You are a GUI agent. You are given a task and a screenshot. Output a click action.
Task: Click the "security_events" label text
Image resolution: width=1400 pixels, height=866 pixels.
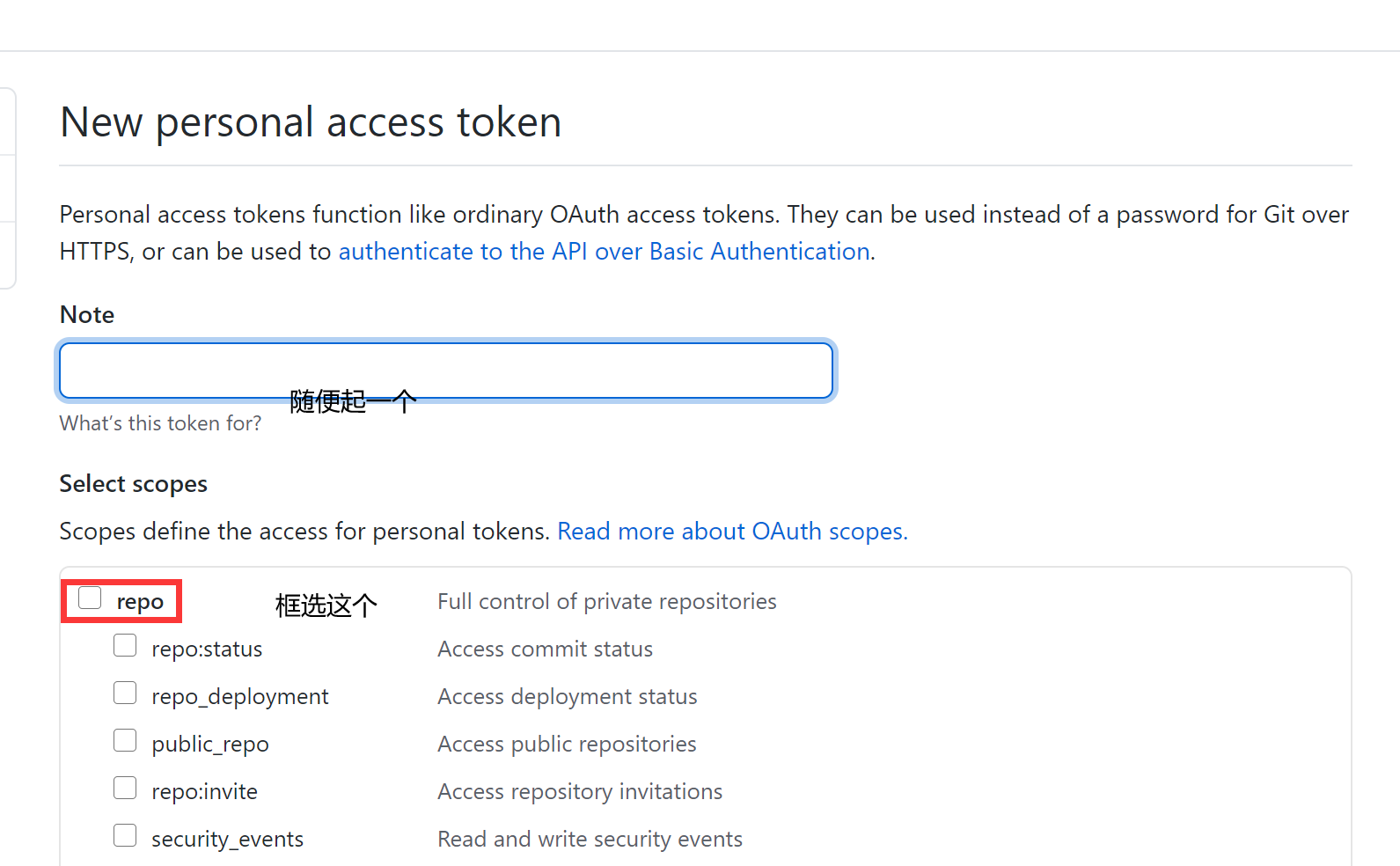point(227,840)
